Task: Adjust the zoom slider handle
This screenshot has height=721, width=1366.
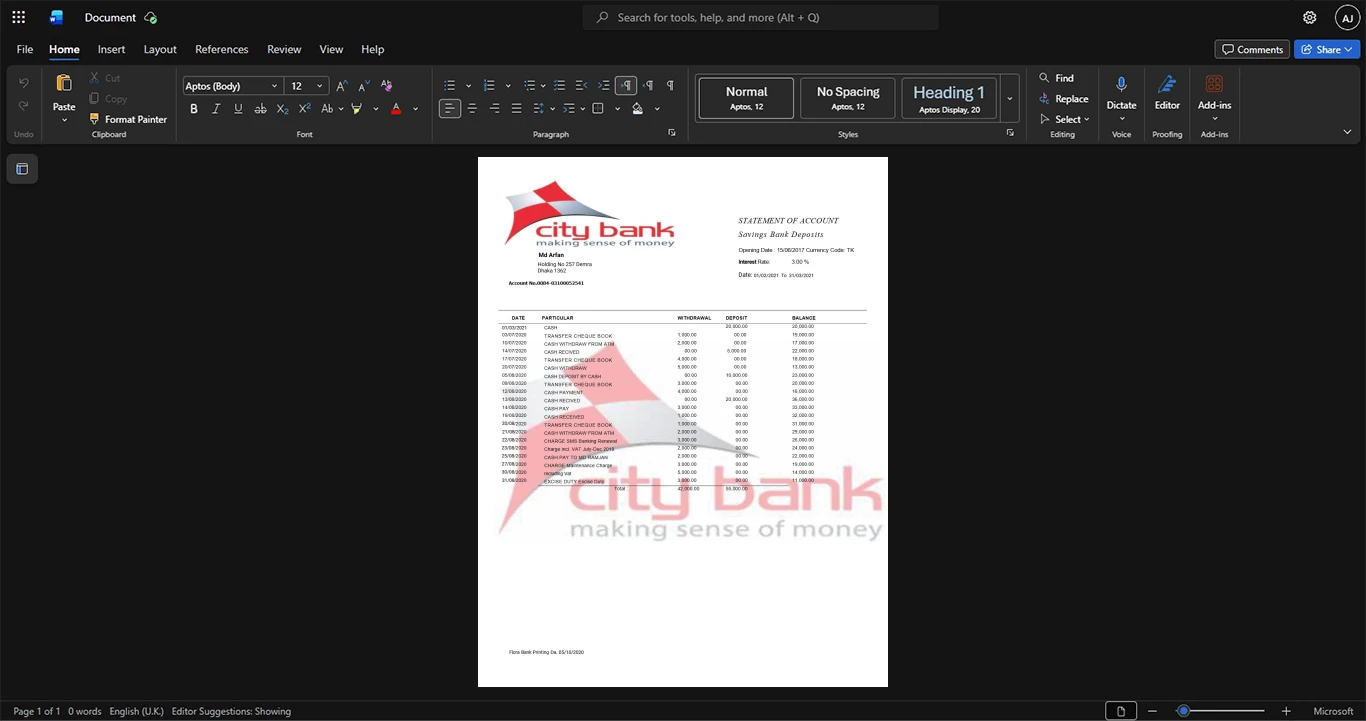Action: coord(1183,711)
